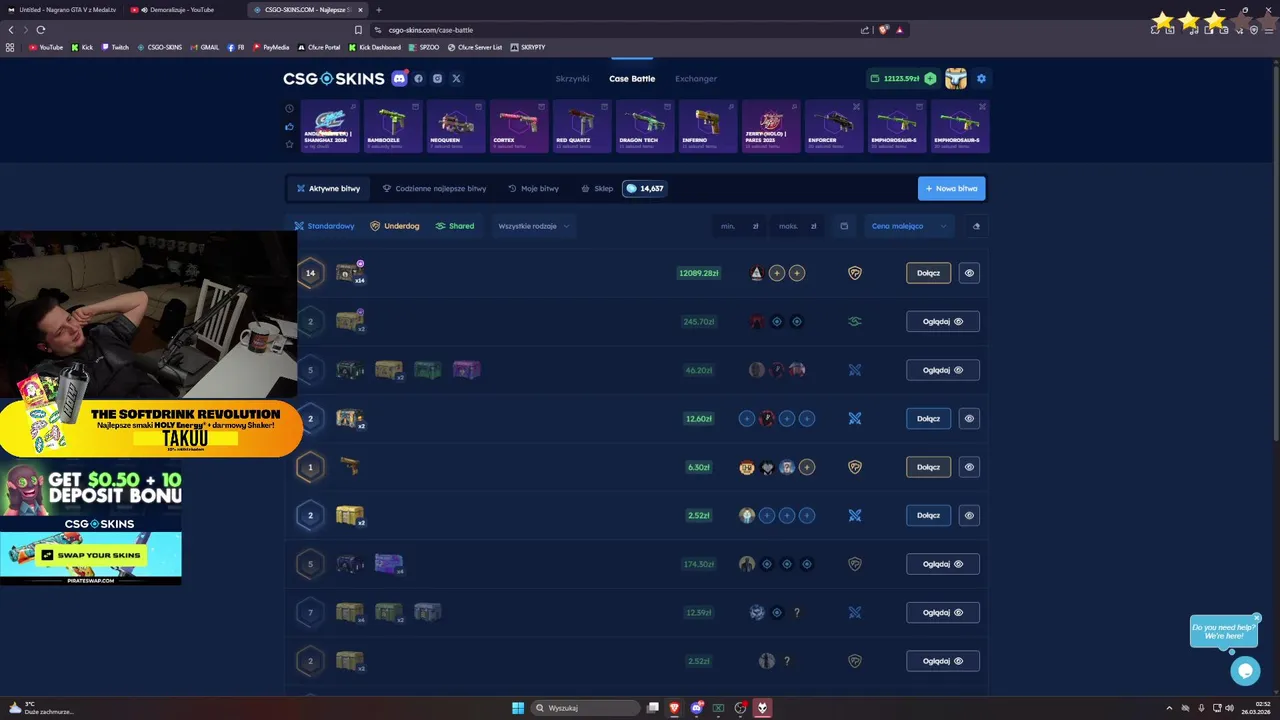This screenshot has width=1280, height=720.
Task: Click Oglądaj on the 245.70zł battle
Action: [943, 321]
